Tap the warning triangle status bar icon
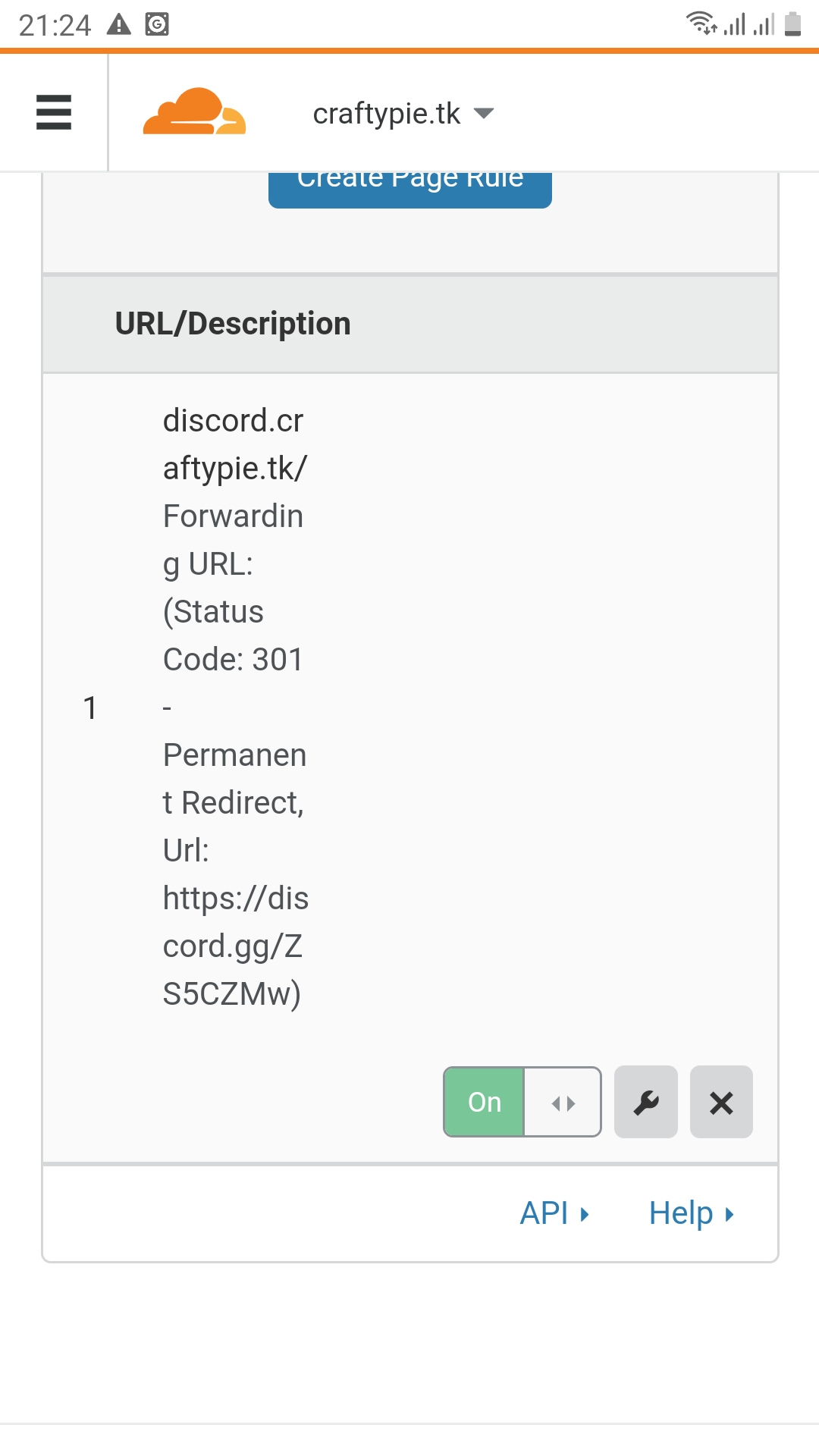The width and height of the screenshot is (819, 1456). tap(118, 23)
